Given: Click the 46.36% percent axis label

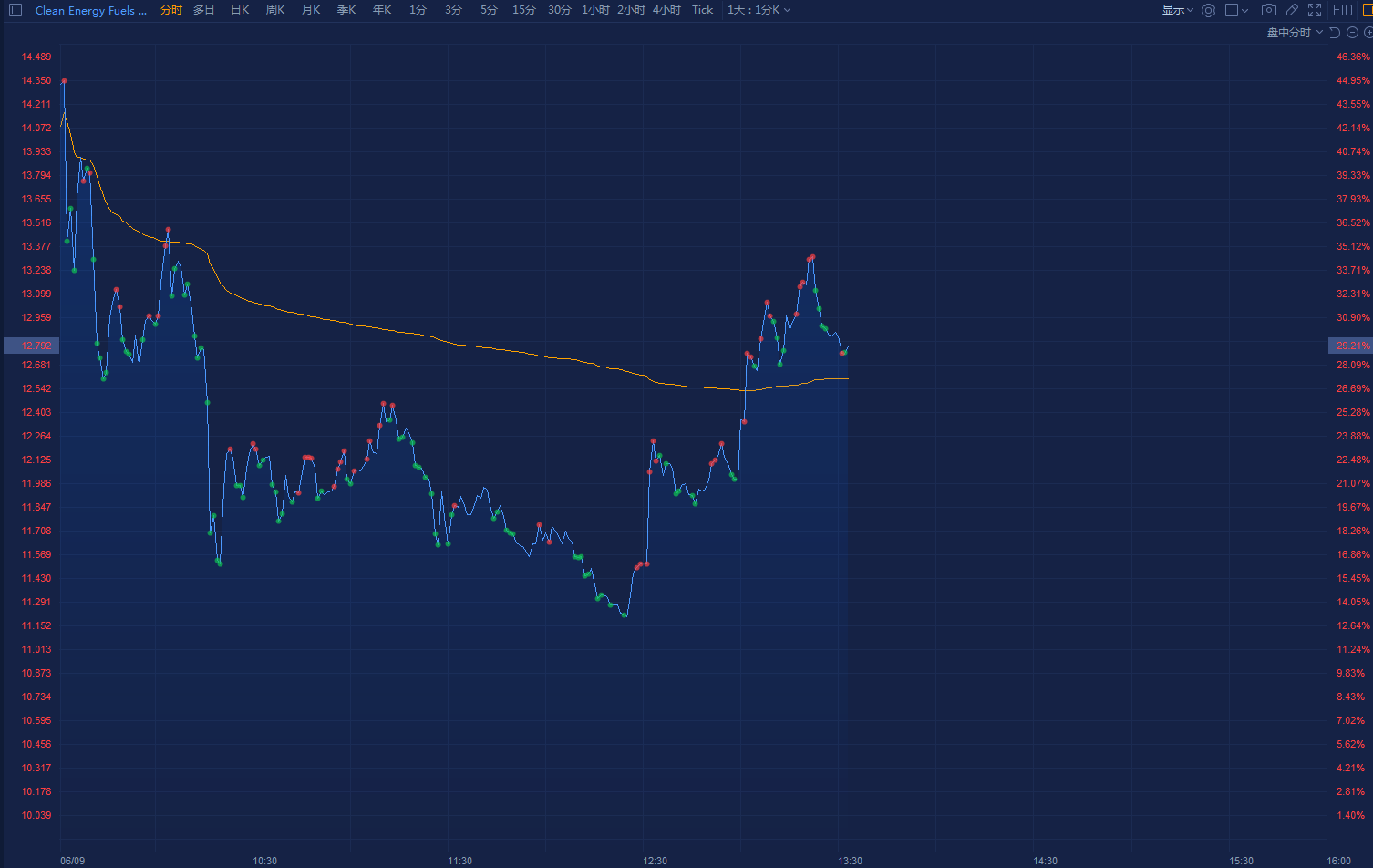Looking at the screenshot, I should (1353, 57).
